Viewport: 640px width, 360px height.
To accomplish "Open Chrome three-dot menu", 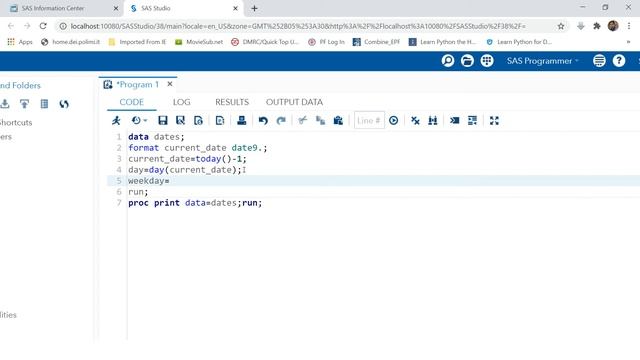I will (x=629, y=26).
